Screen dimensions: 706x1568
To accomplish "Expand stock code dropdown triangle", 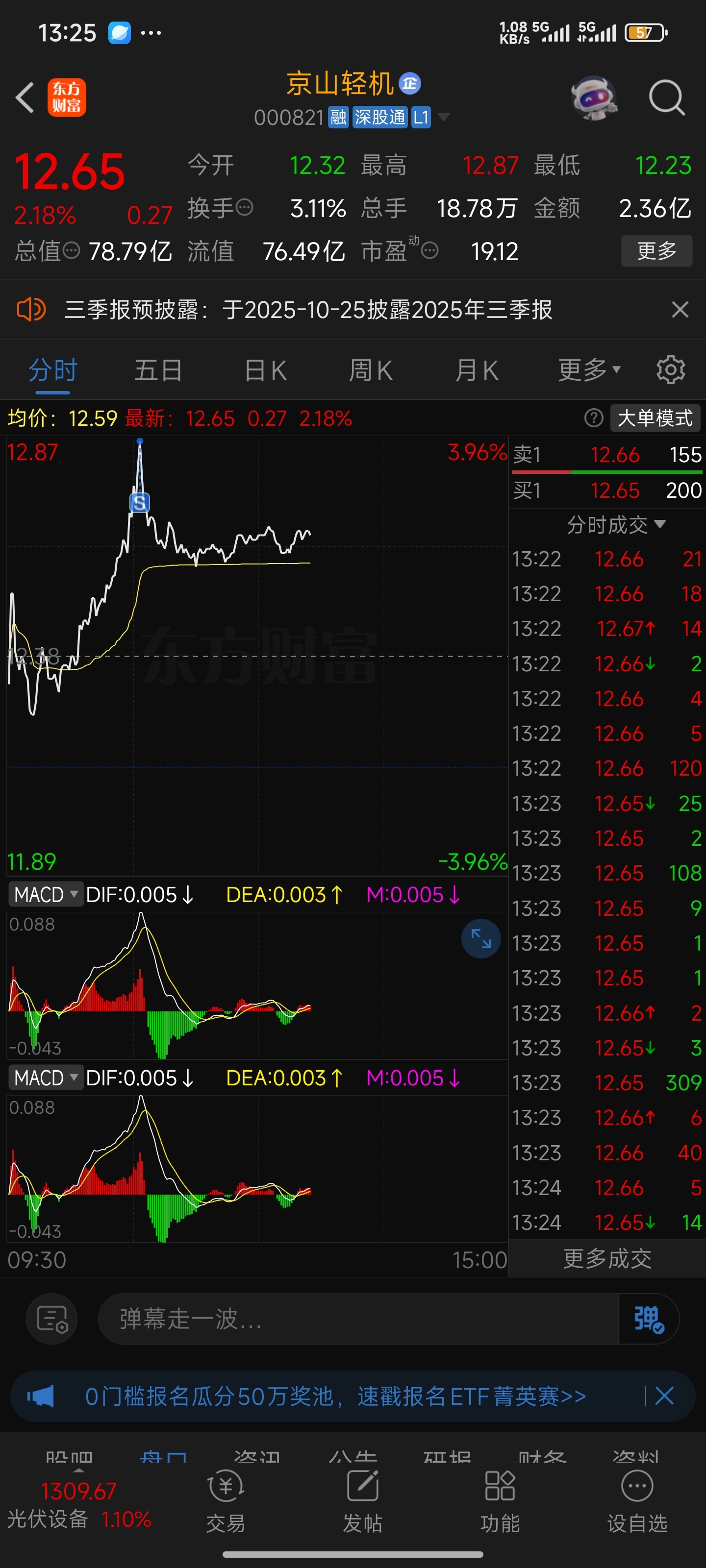I will pyautogui.click(x=444, y=117).
